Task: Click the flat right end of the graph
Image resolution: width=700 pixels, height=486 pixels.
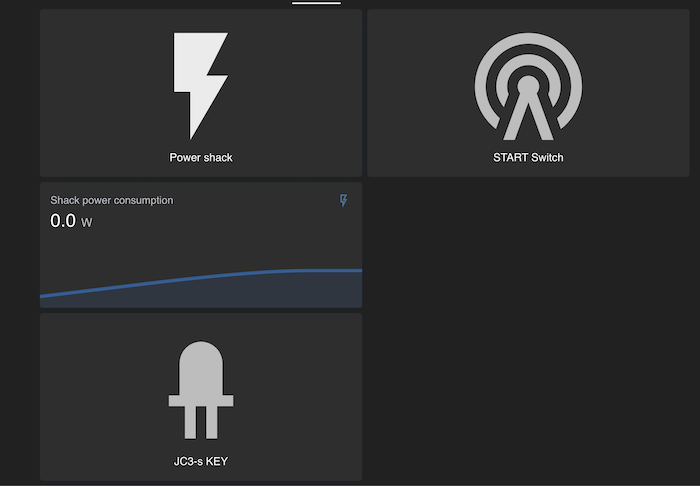Action: [340, 270]
